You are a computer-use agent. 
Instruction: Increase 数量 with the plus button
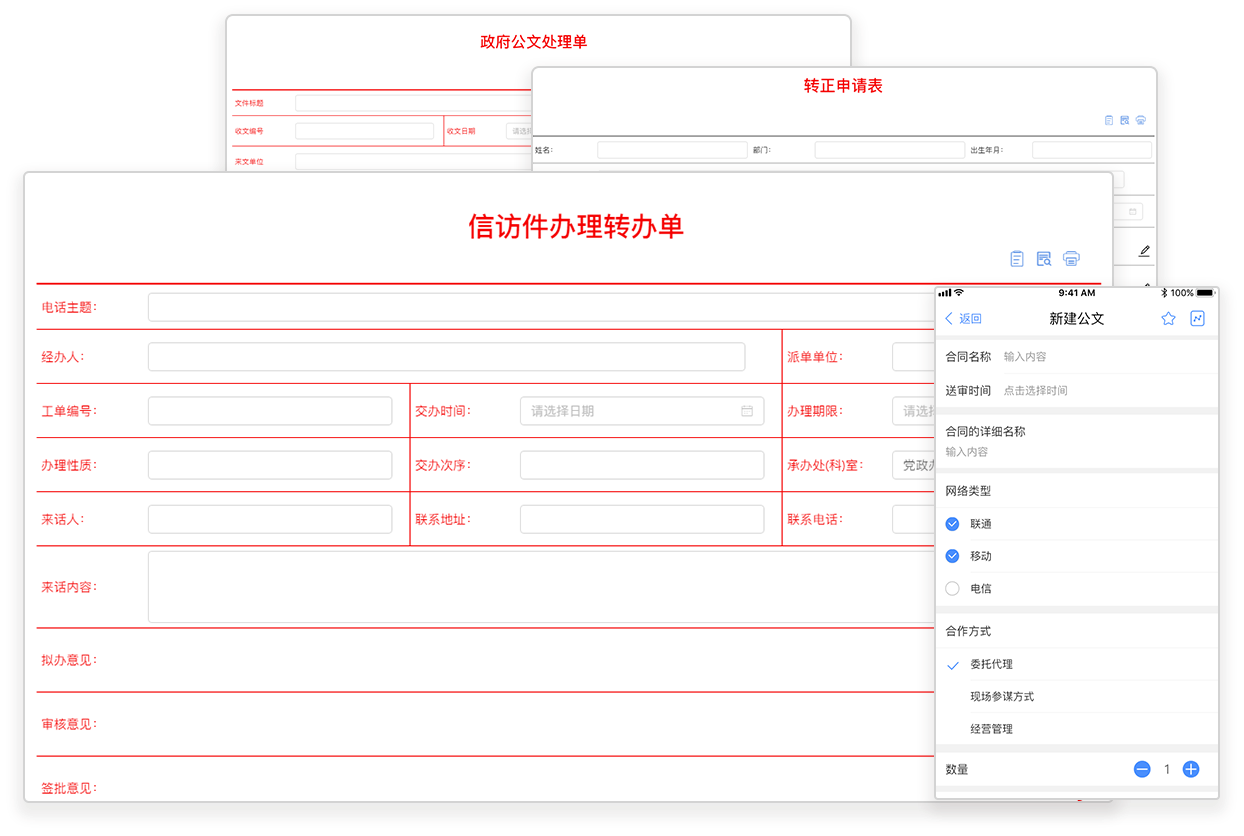click(x=1191, y=769)
